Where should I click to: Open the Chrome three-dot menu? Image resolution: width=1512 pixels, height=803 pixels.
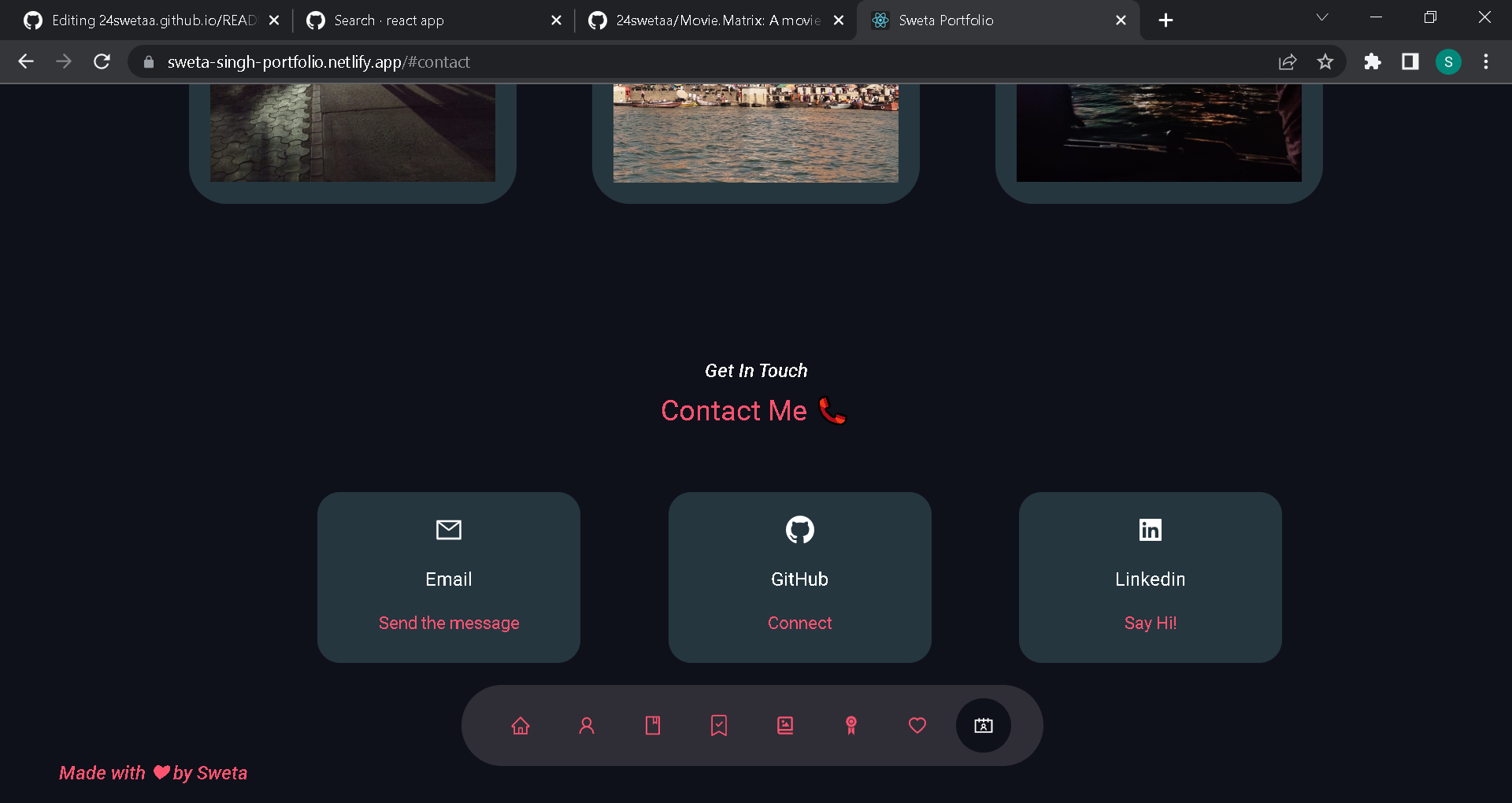[1486, 61]
